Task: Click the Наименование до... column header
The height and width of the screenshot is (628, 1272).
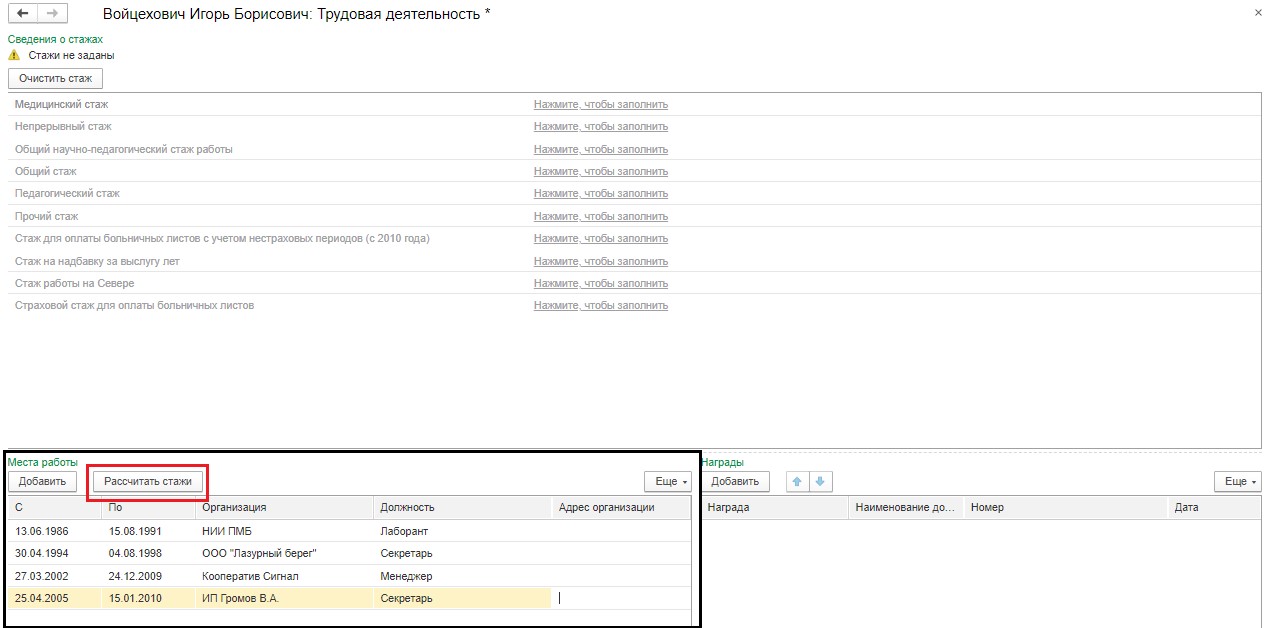Action: pos(906,507)
